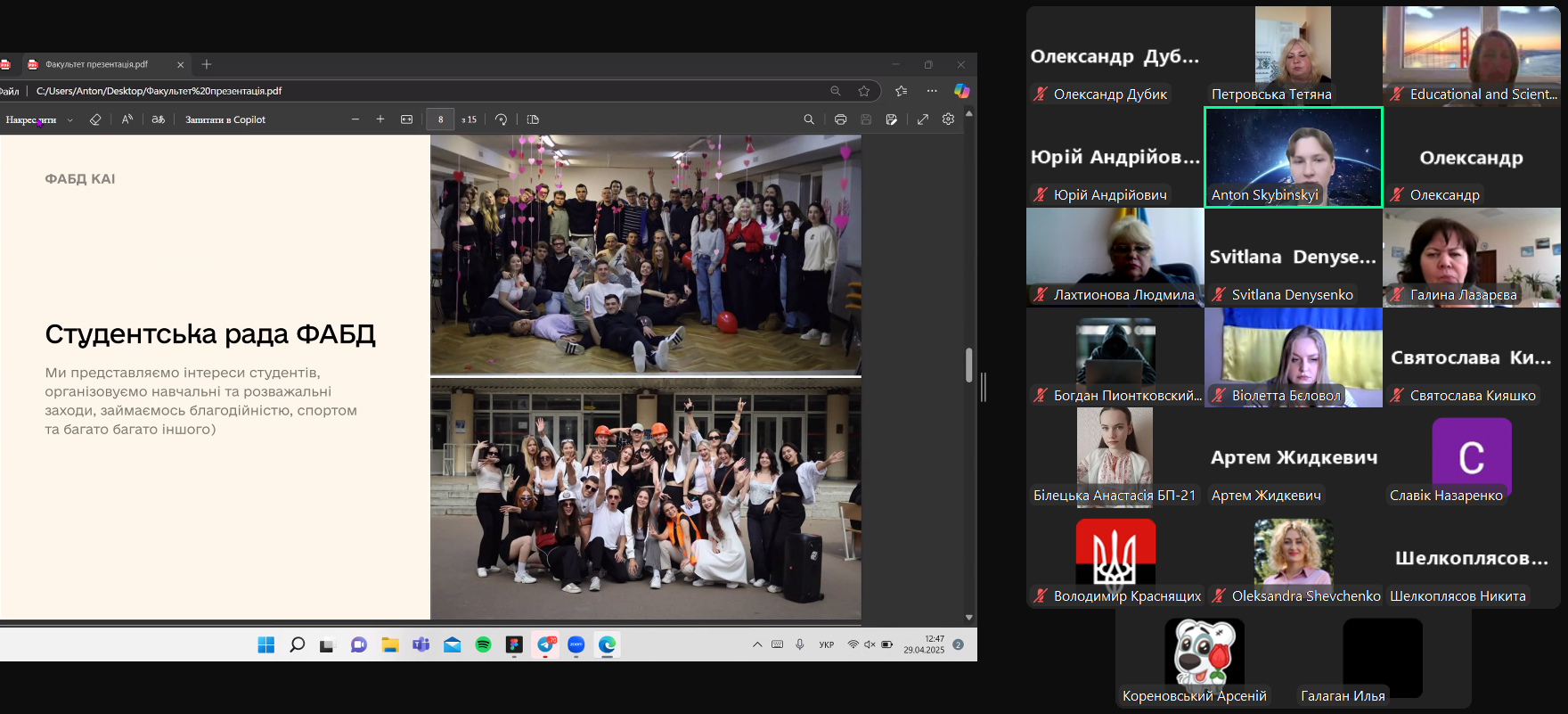Toggle the Eraser tool
Viewport: 1568px width, 714px height.
coord(95,119)
